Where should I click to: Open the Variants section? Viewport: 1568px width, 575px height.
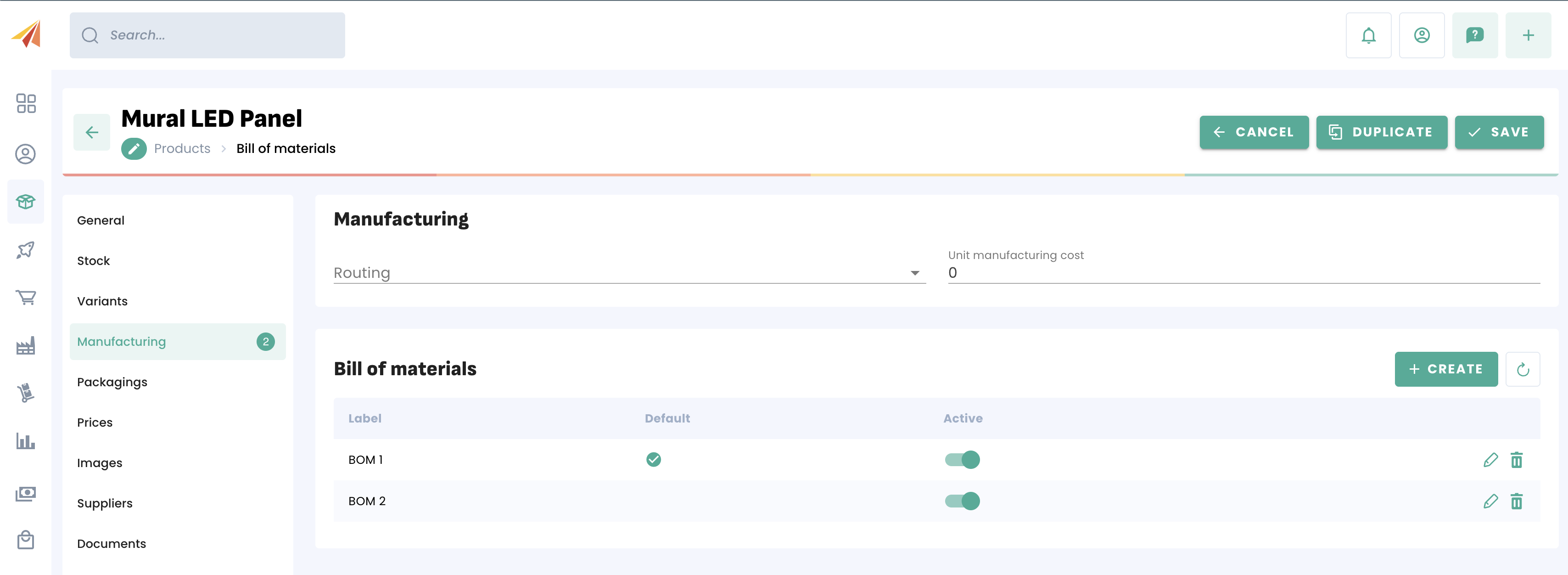coord(102,301)
